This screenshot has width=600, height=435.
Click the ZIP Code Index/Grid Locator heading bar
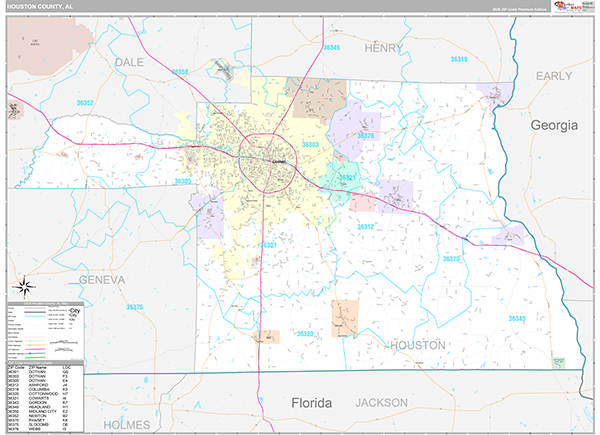pos(45,363)
